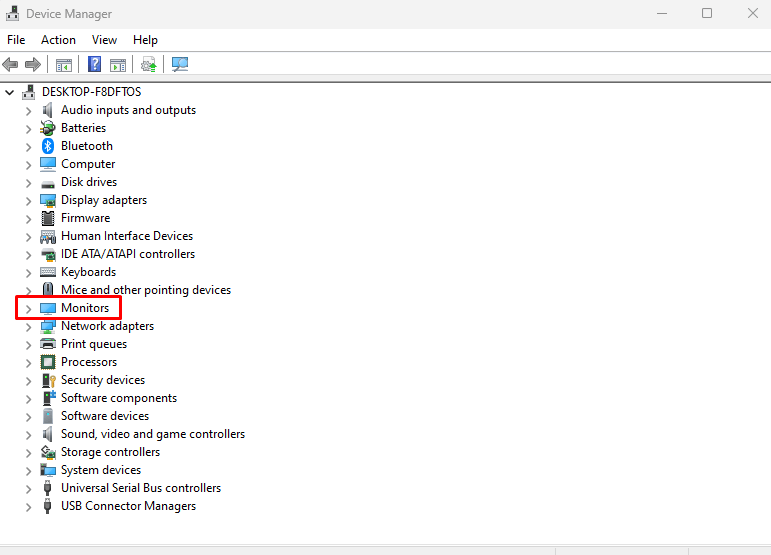Viewport: 771px width, 555px height.
Task: Select the IDE ATA/ATAPI controllers label
Action: click(x=128, y=254)
